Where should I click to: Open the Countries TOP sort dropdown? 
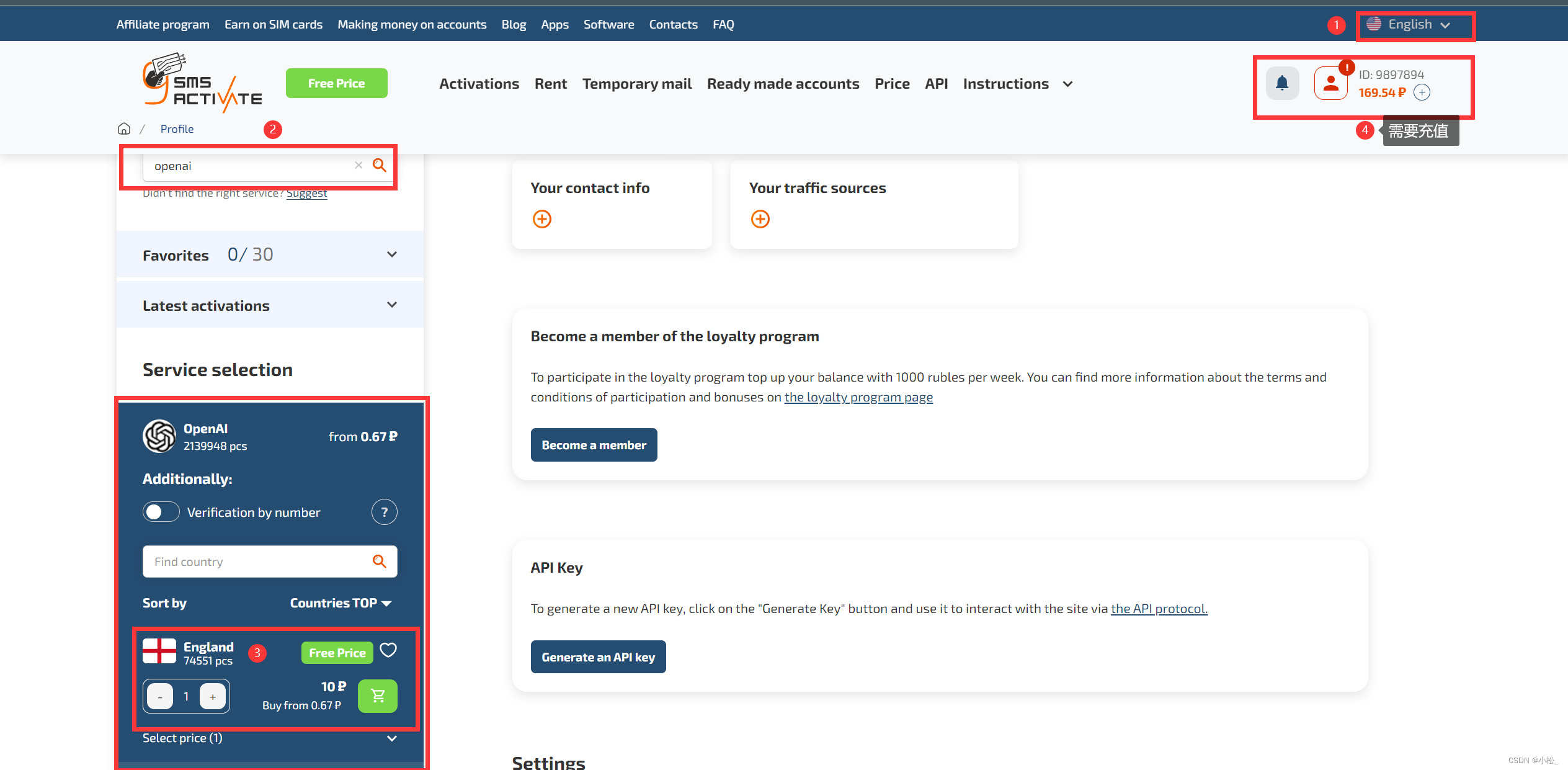coord(341,603)
